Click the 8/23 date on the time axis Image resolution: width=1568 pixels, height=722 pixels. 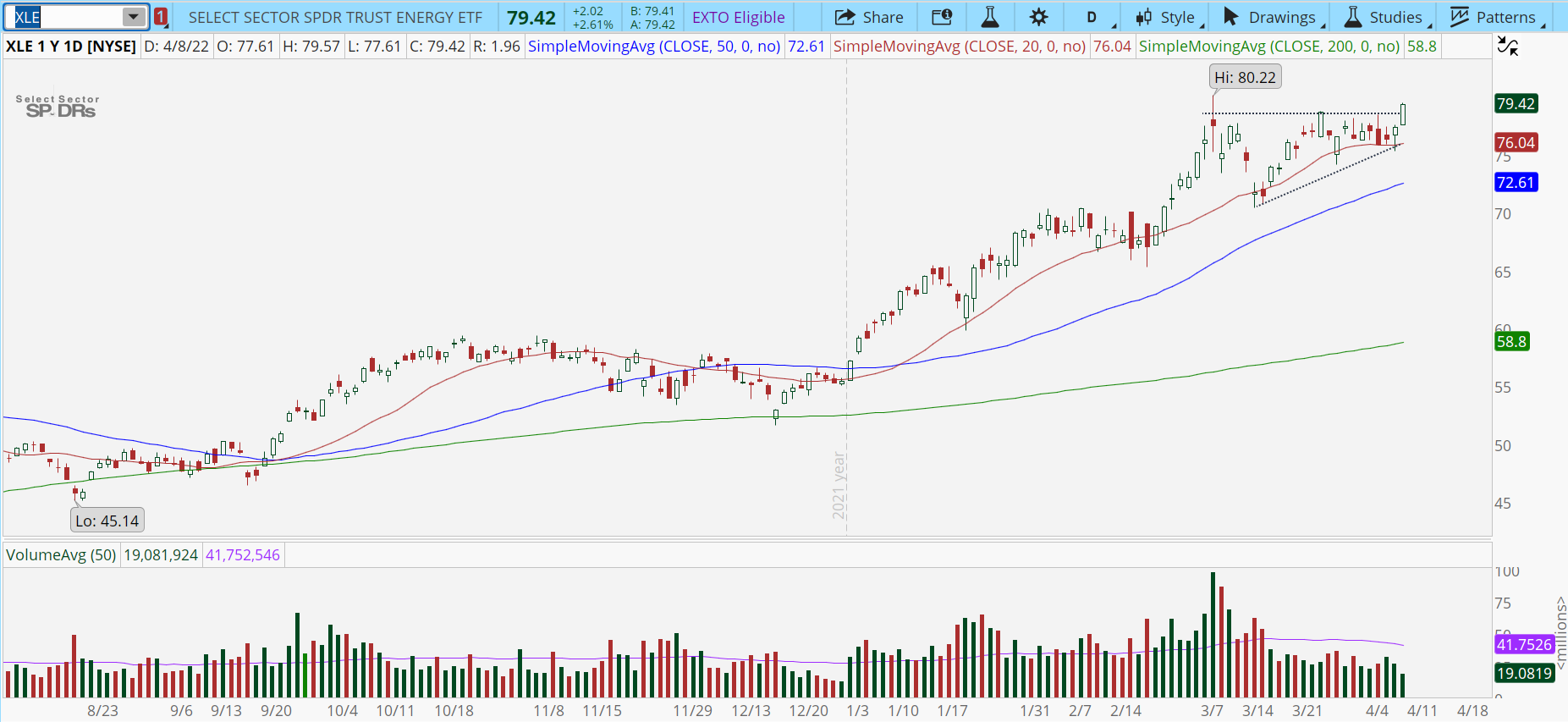(103, 711)
